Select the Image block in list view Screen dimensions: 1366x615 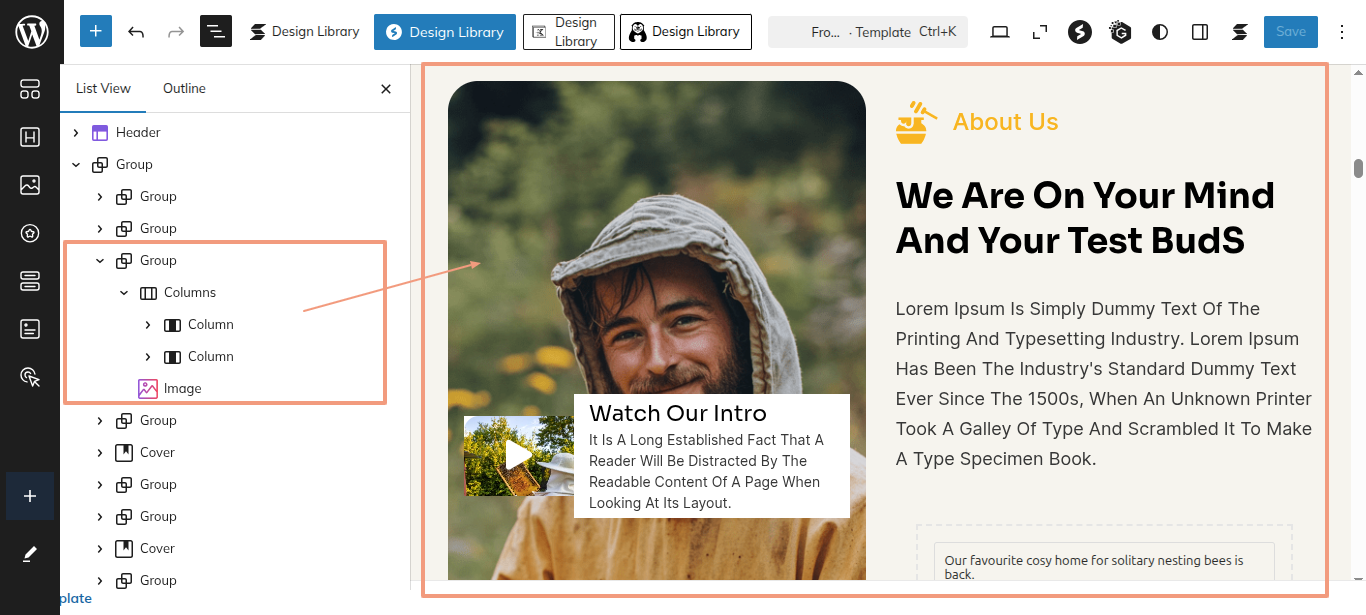click(x=182, y=388)
